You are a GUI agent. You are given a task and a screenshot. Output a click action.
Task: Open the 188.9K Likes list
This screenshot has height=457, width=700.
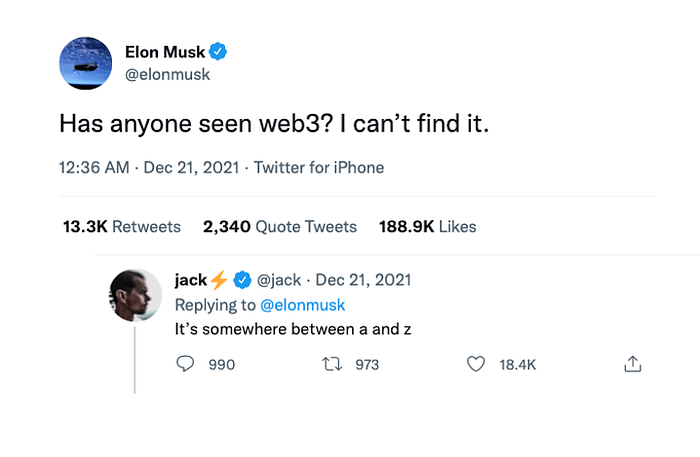pyautogui.click(x=427, y=227)
